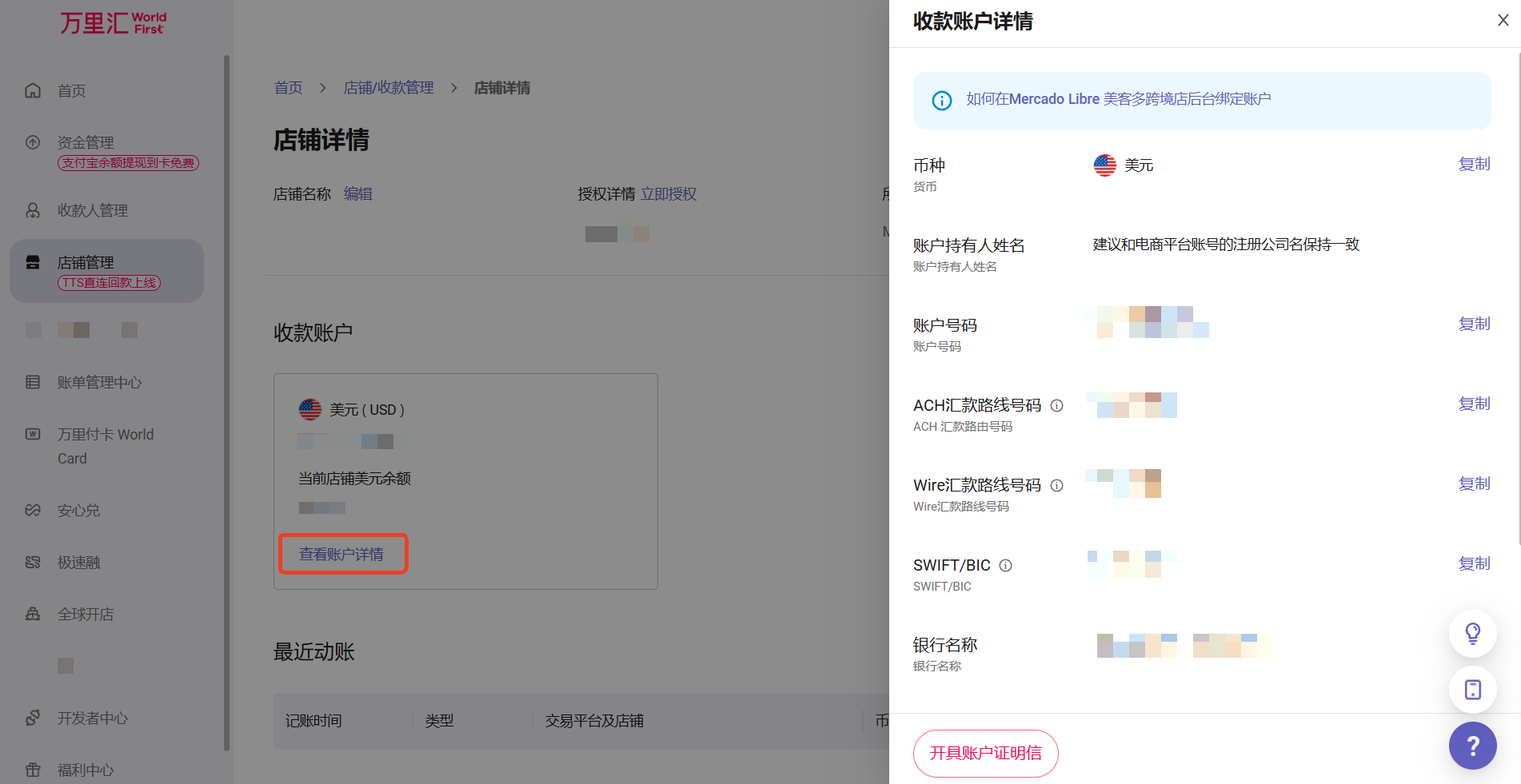Click the sidebar vertical scrollbar
Image resolution: width=1521 pixels, height=784 pixels.
(x=226, y=400)
